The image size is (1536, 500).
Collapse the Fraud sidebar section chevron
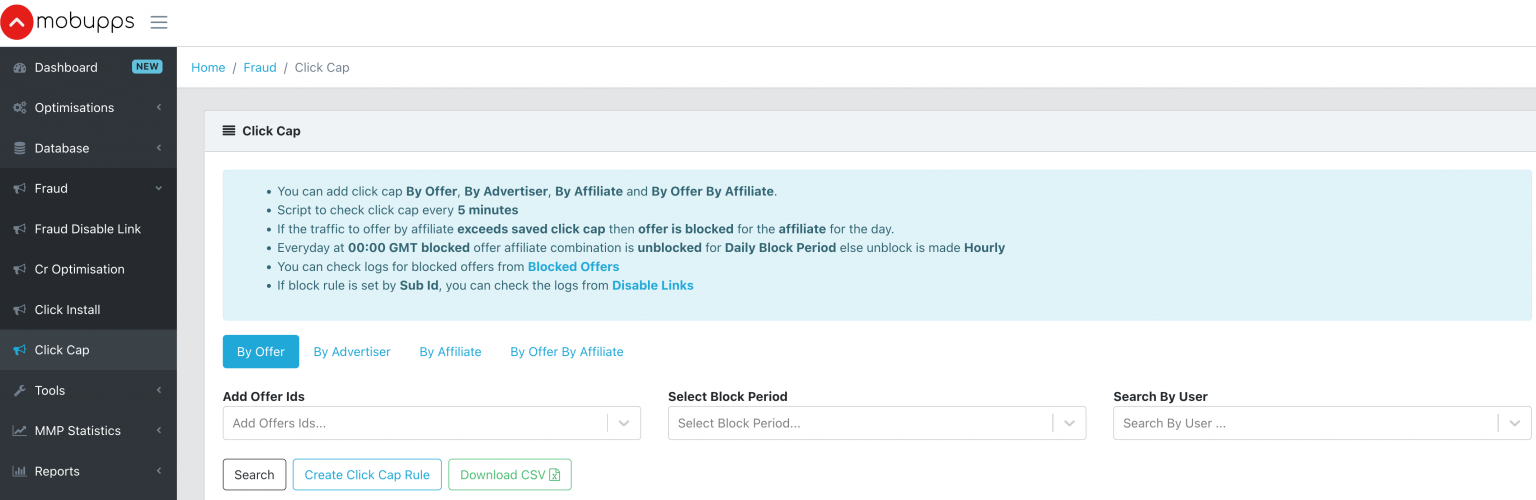pos(158,189)
